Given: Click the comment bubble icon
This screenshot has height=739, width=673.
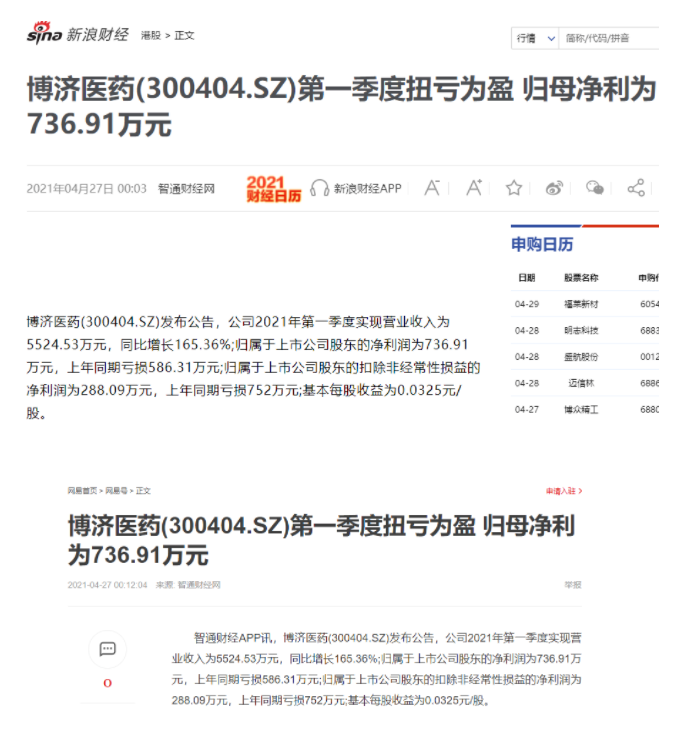Looking at the screenshot, I should (107, 649).
